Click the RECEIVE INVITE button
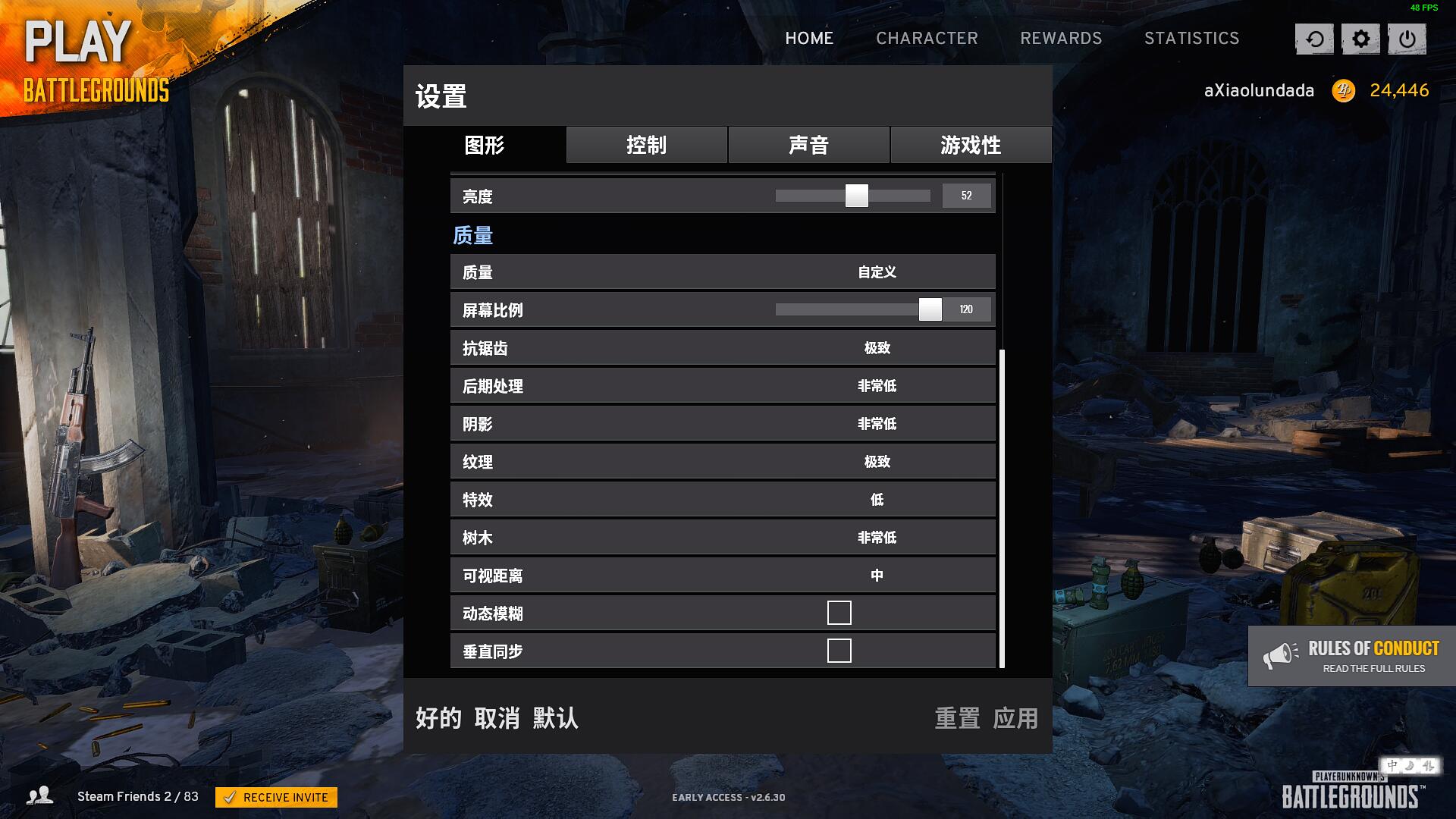 click(x=279, y=797)
